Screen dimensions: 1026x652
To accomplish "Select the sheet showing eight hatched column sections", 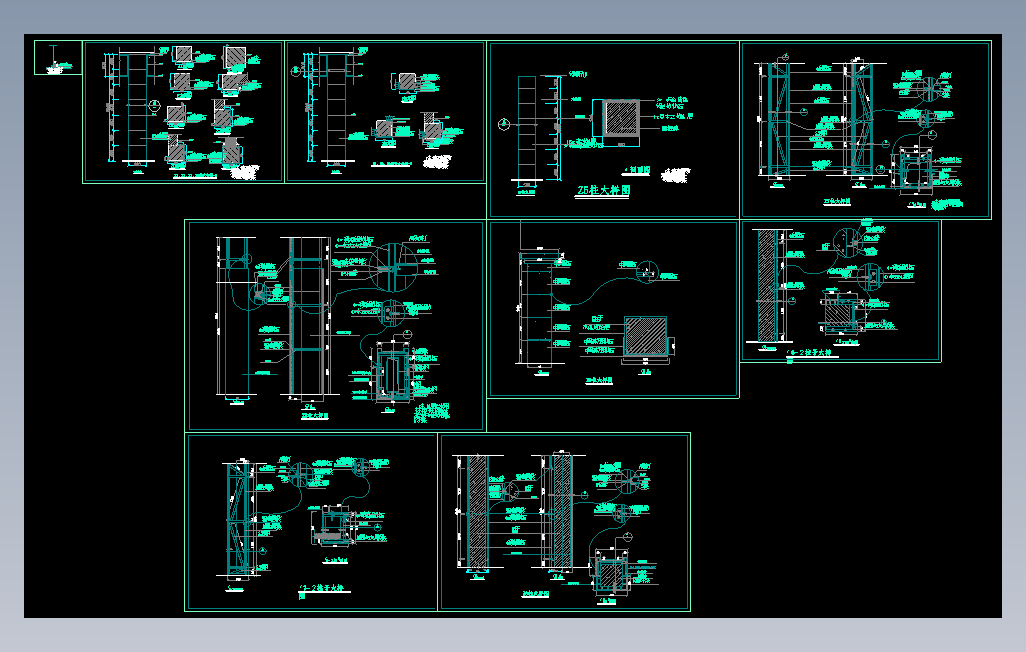I will pos(183,112).
